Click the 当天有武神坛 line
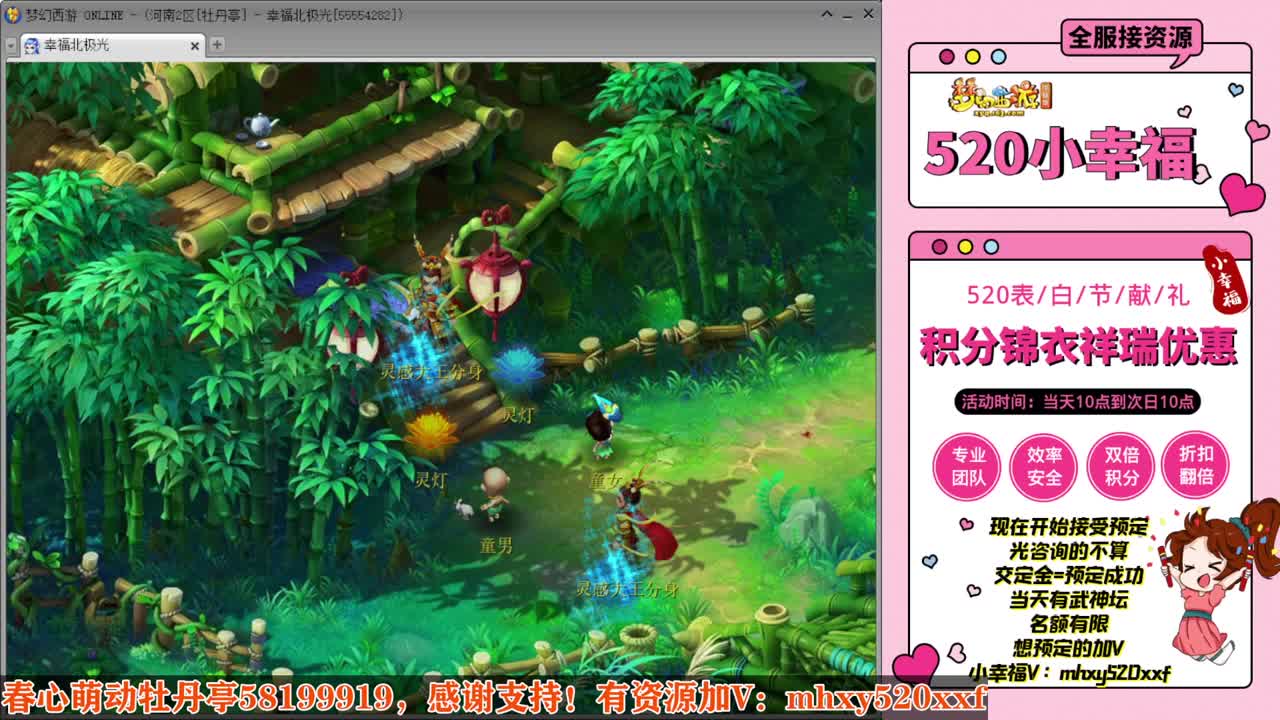Image resolution: width=1280 pixels, height=720 pixels. click(x=1069, y=599)
